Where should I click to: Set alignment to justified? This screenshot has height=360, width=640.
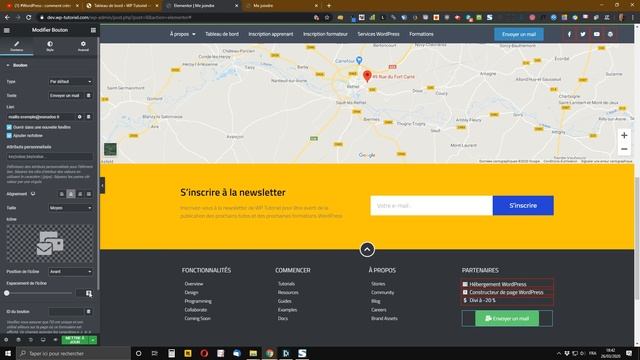pos(89,194)
